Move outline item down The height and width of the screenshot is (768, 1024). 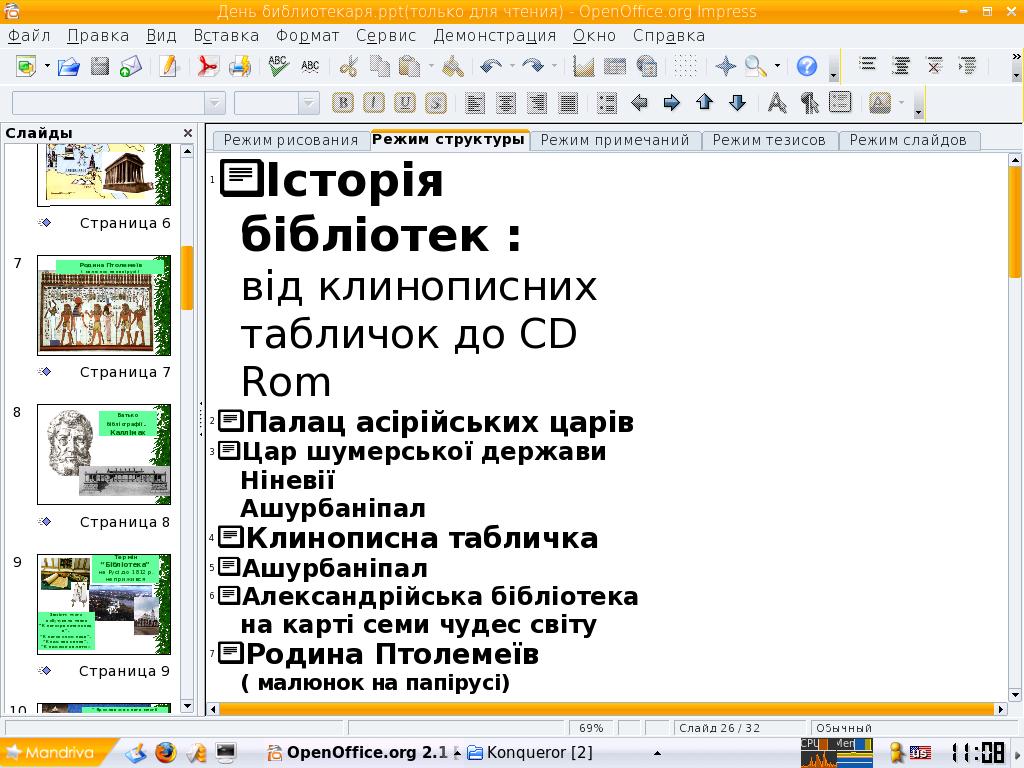tap(737, 103)
